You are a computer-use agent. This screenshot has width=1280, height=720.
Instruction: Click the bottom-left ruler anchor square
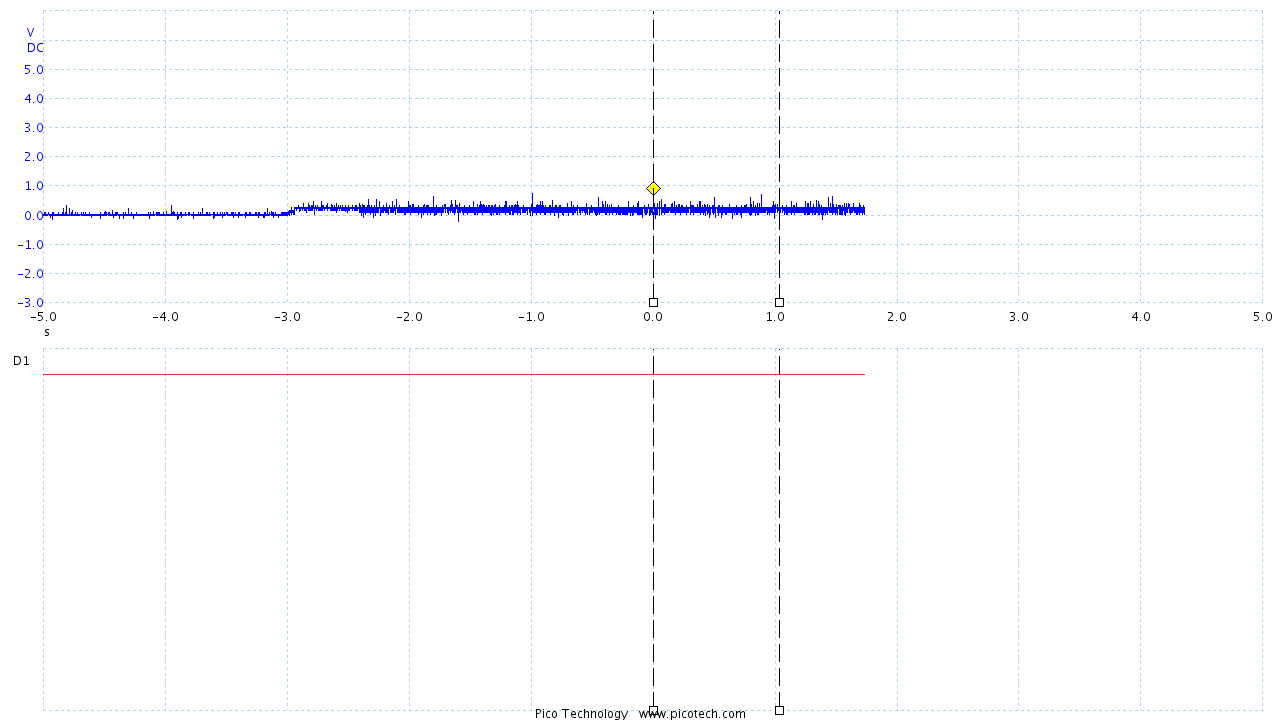pos(653,711)
